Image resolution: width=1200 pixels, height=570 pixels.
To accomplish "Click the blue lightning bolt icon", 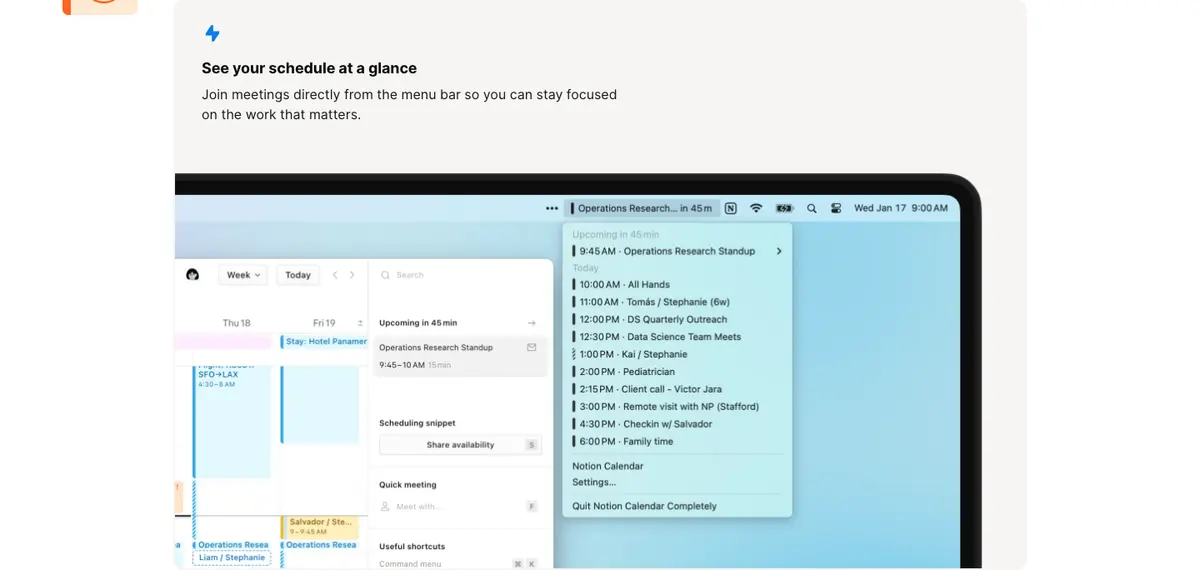I will (212, 34).
